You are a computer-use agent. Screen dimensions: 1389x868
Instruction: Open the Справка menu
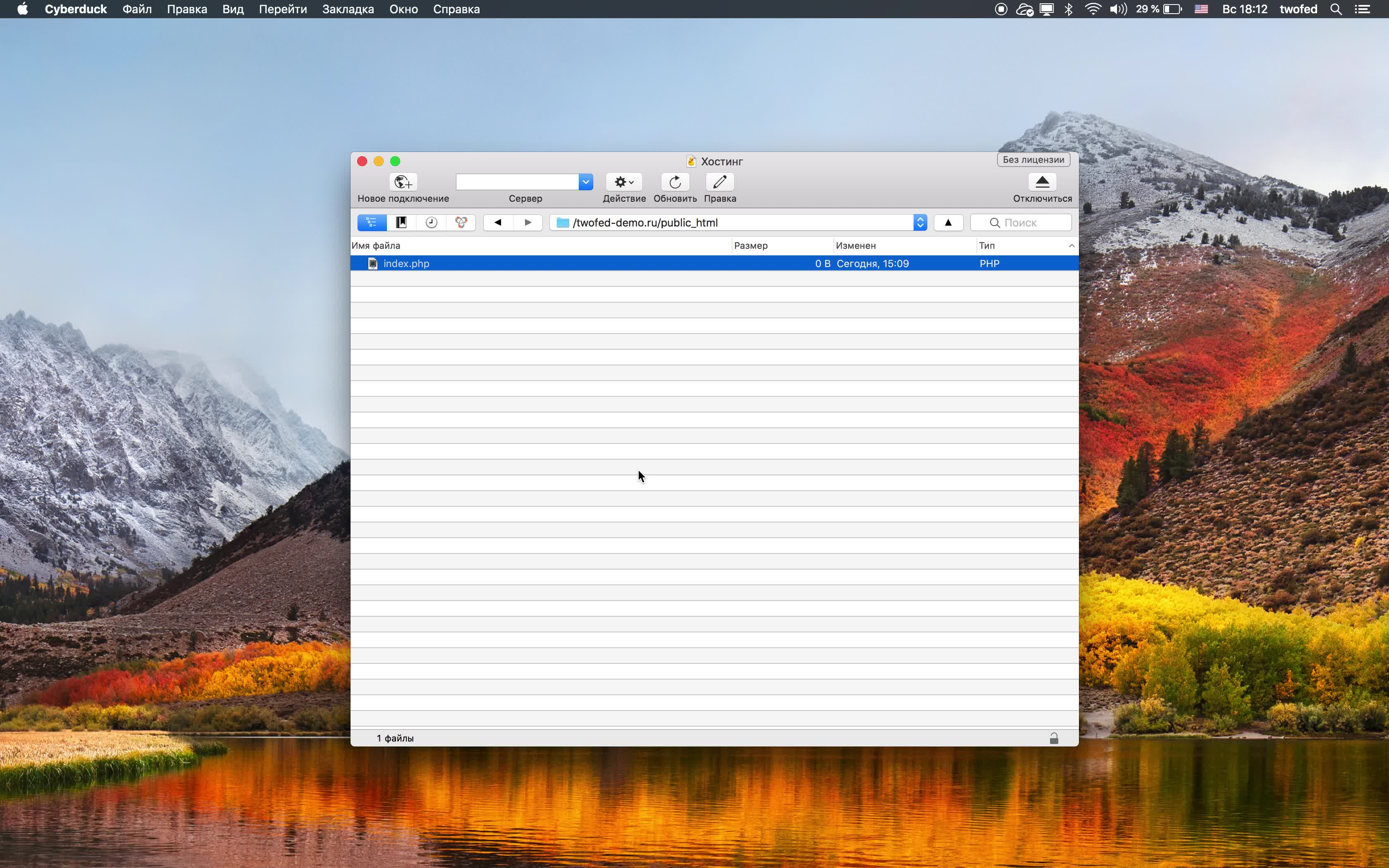[456, 9]
